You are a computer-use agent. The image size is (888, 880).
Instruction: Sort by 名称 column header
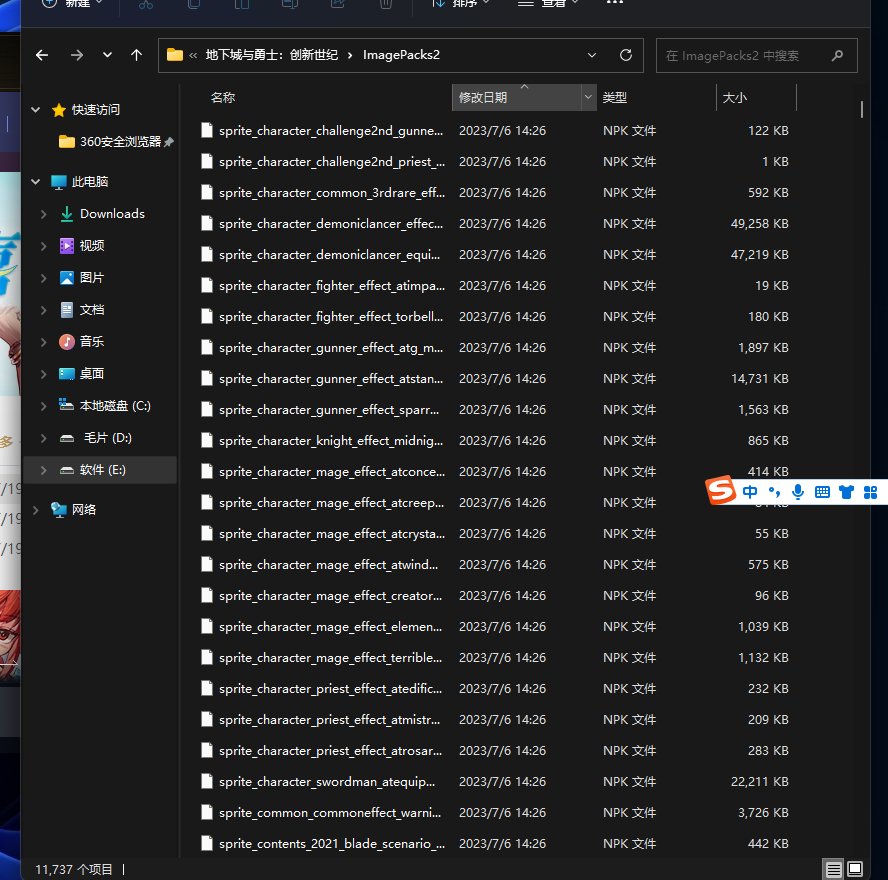tap(223, 97)
